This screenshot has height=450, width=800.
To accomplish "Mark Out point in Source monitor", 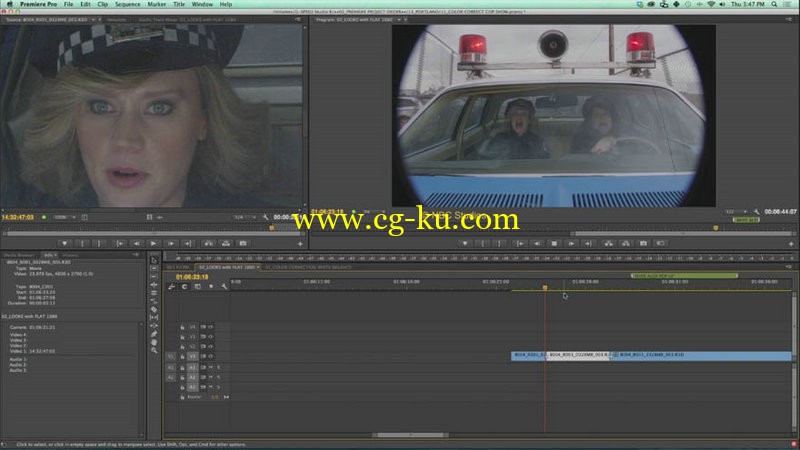I will tap(99, 244).
